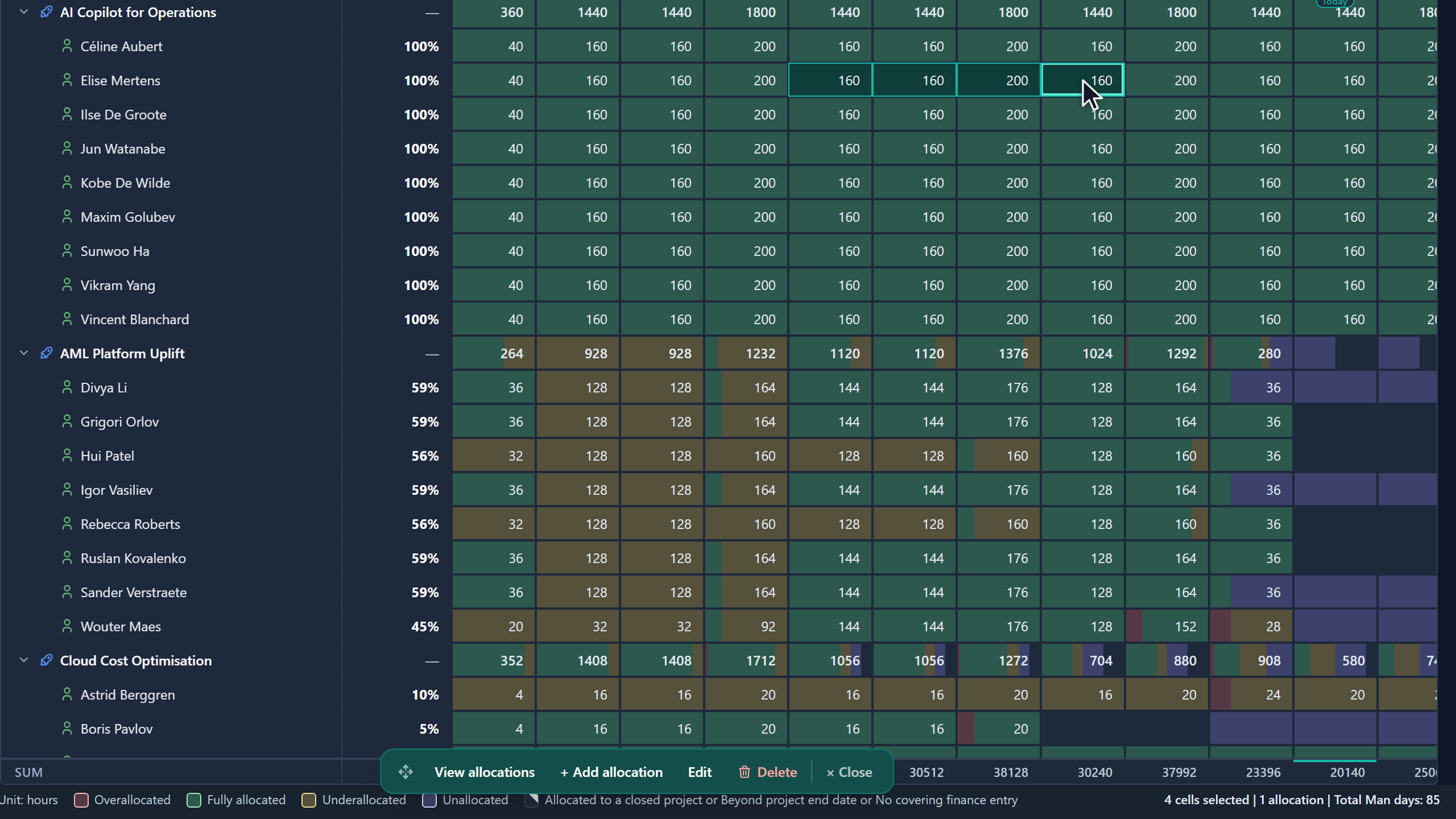
Task: Click the closed-project legend swatch with diagonal mark
Action: pos(532,800)
